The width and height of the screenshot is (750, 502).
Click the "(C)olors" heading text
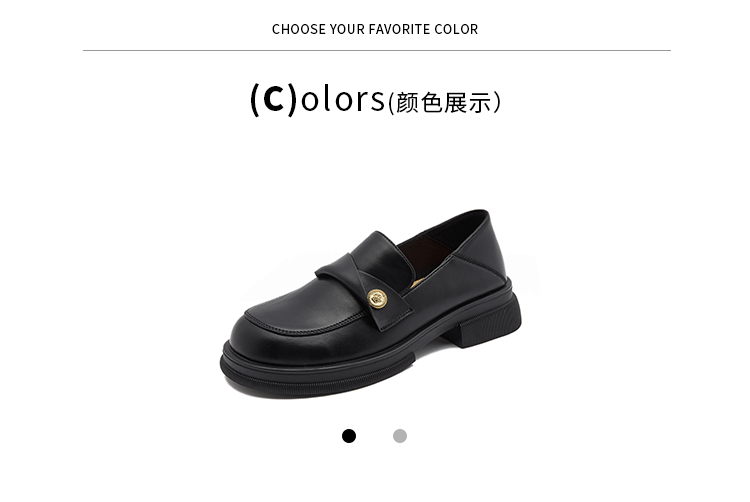coord(318,99)
